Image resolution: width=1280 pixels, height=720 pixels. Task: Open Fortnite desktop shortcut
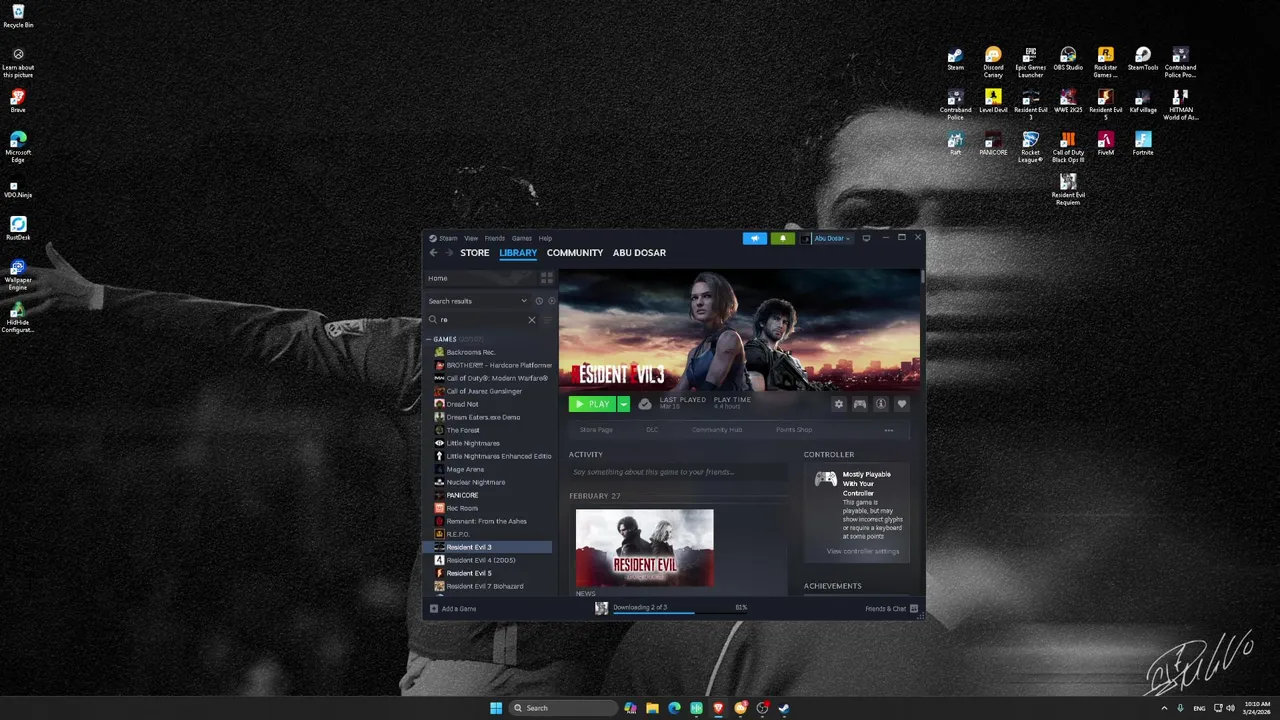1143,143
